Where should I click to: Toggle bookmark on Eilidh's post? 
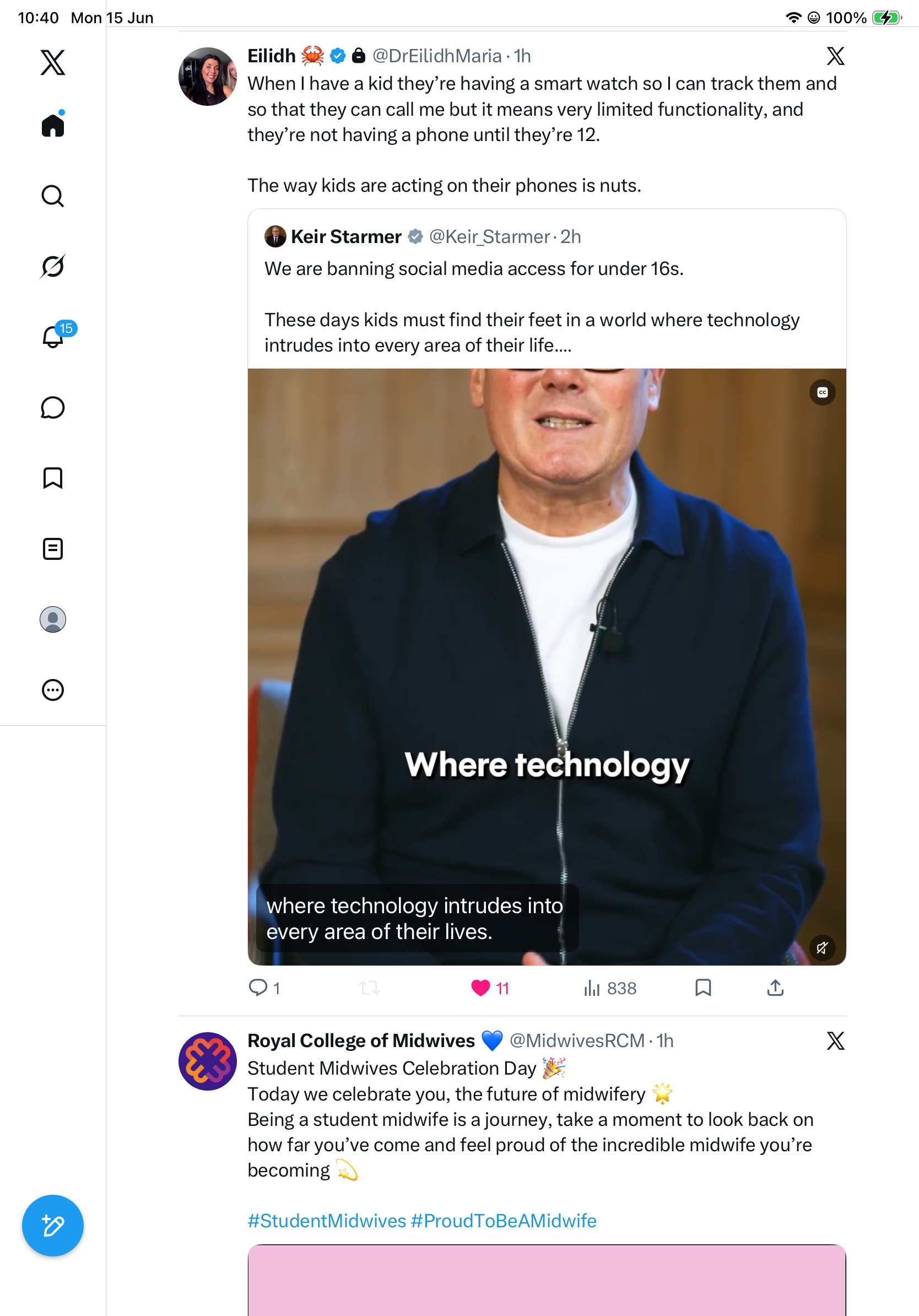click(703, 988)
